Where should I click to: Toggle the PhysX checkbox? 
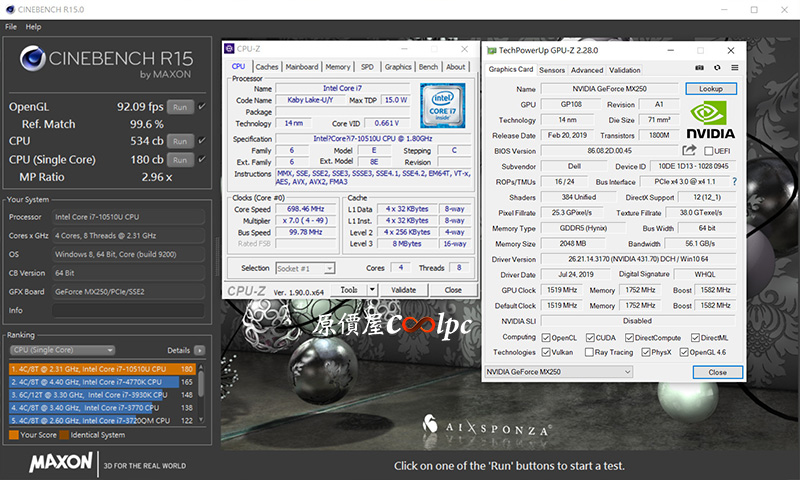click(x=645, y=352)
